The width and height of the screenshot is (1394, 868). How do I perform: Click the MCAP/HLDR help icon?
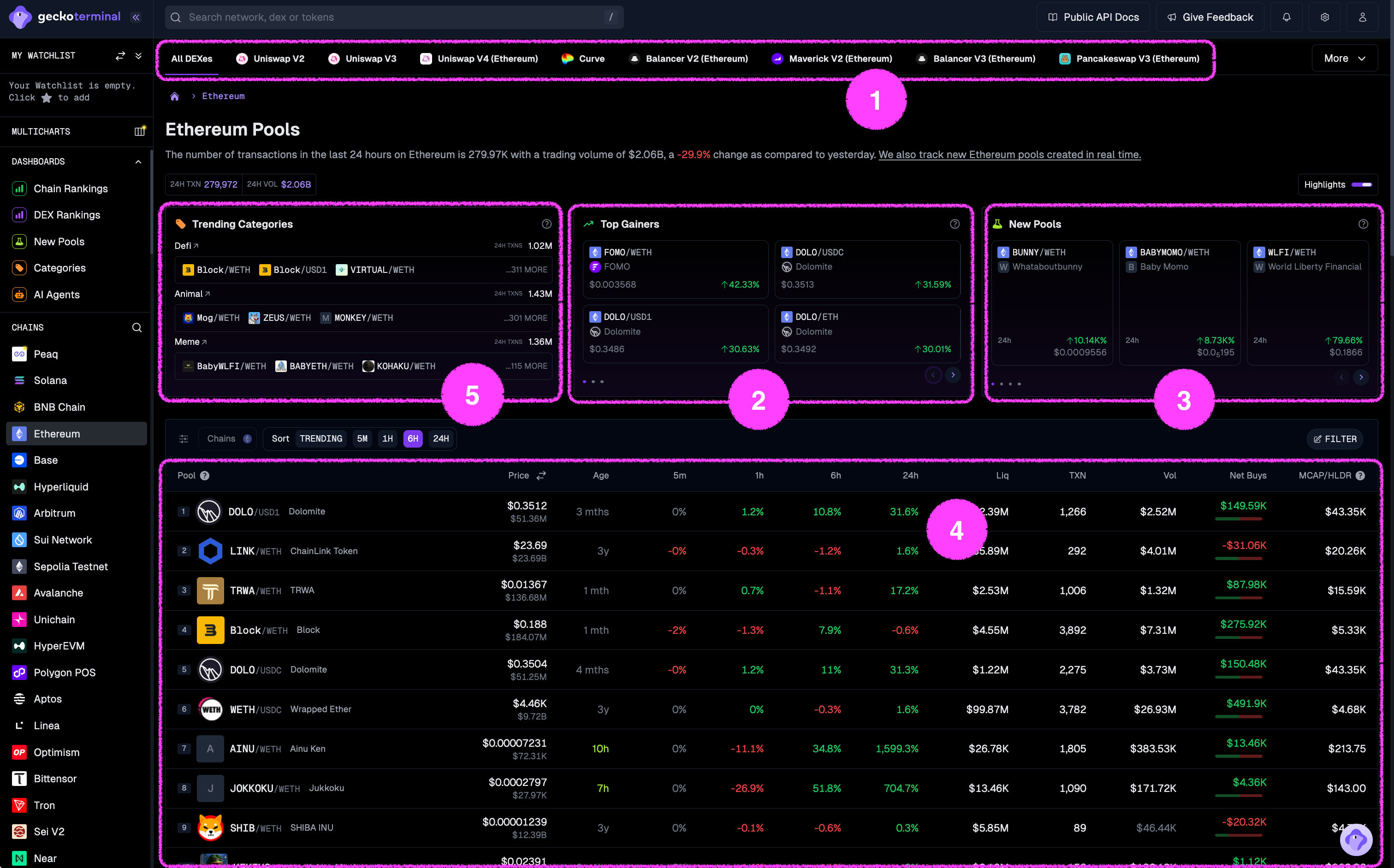[1360, 475]
